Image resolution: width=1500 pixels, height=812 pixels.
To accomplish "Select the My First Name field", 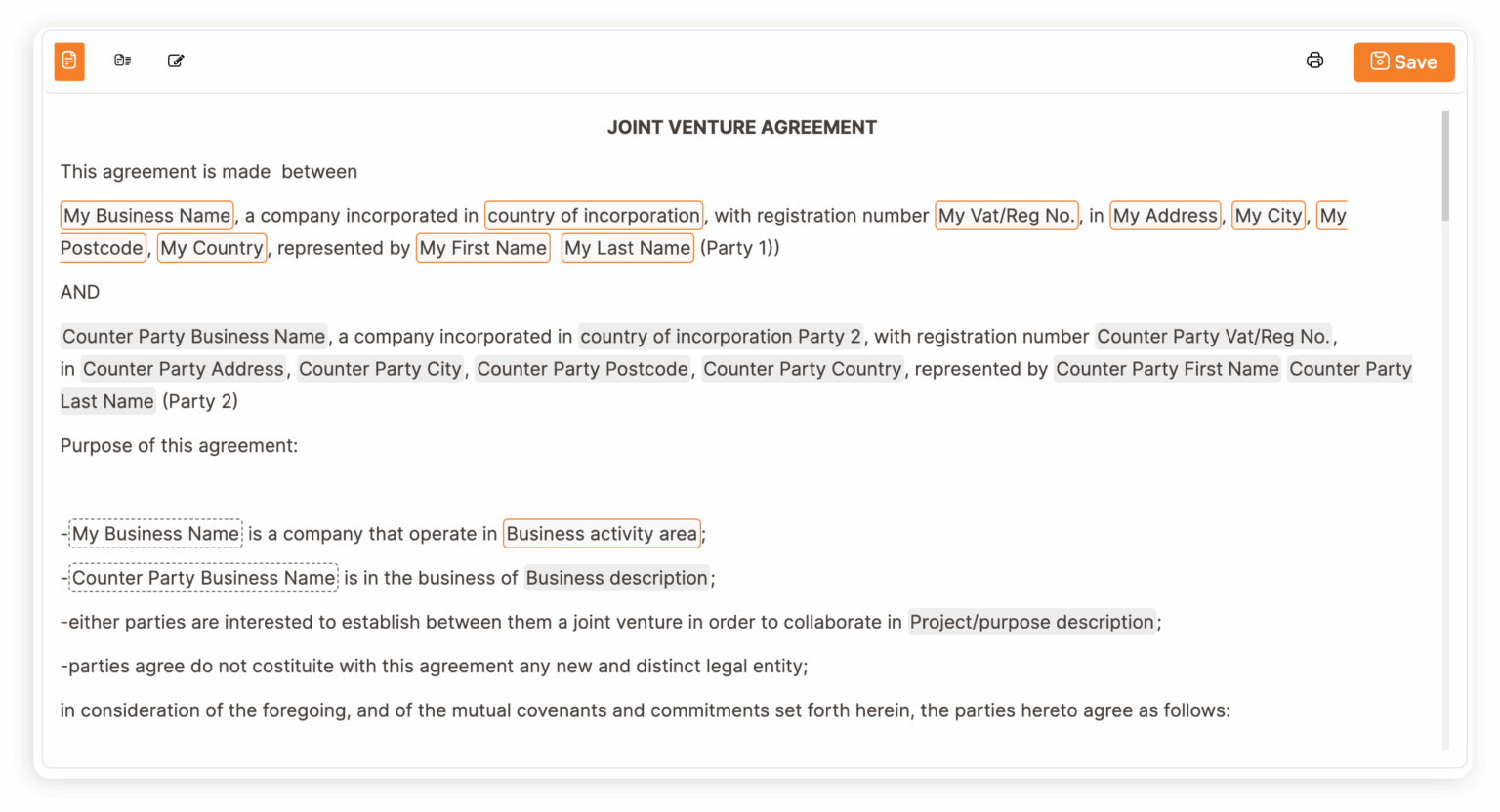I will [482, 248].
